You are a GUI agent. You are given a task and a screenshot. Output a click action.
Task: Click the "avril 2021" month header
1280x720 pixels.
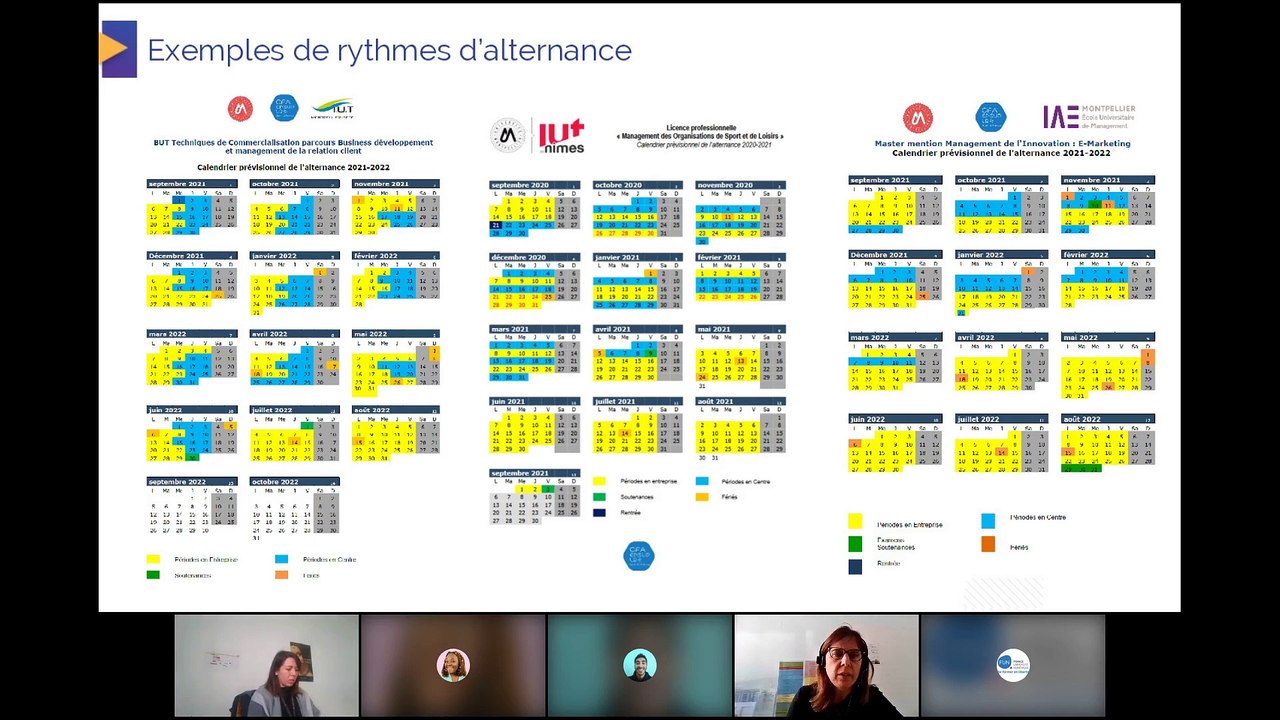[x=637, y=329]
